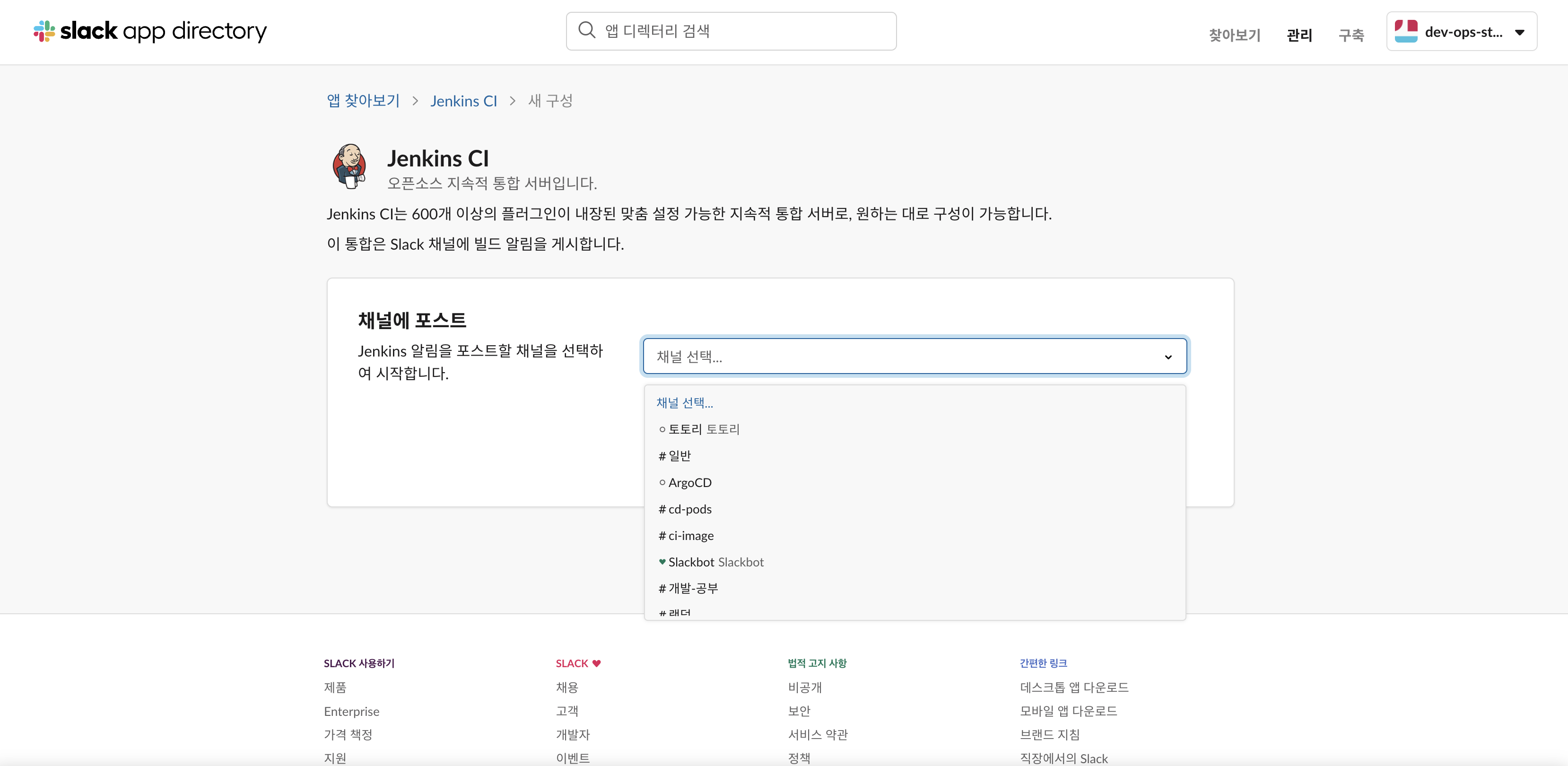This screenshot has height=766, width=1568.
Task: Open the workspace switcher dropdown arrow
Action: coord(1519,32)
